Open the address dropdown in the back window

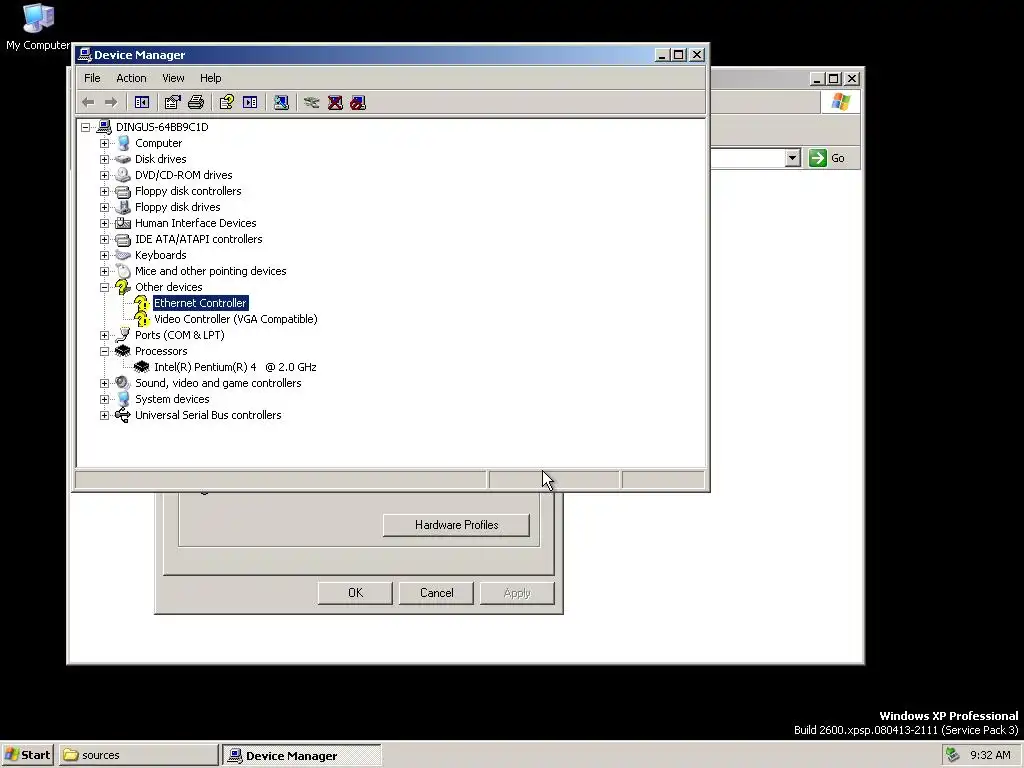793,158
